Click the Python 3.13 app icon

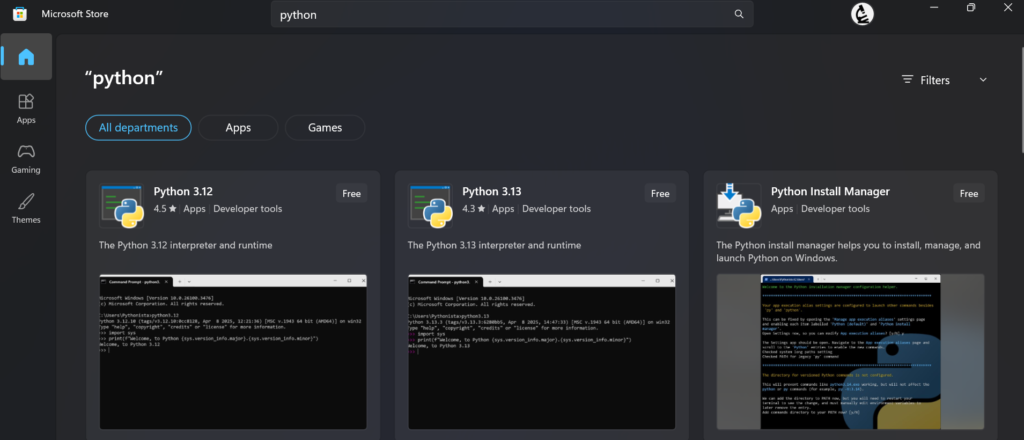(x=430, y=205)
